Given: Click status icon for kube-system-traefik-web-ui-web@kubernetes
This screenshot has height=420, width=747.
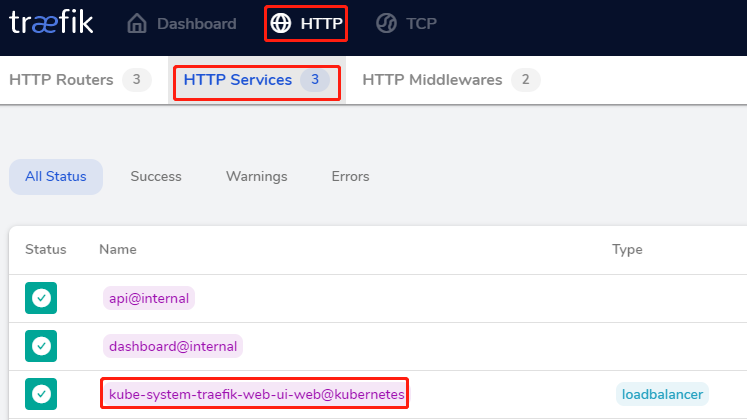Looking at the screenshot, I should point(41,394).
